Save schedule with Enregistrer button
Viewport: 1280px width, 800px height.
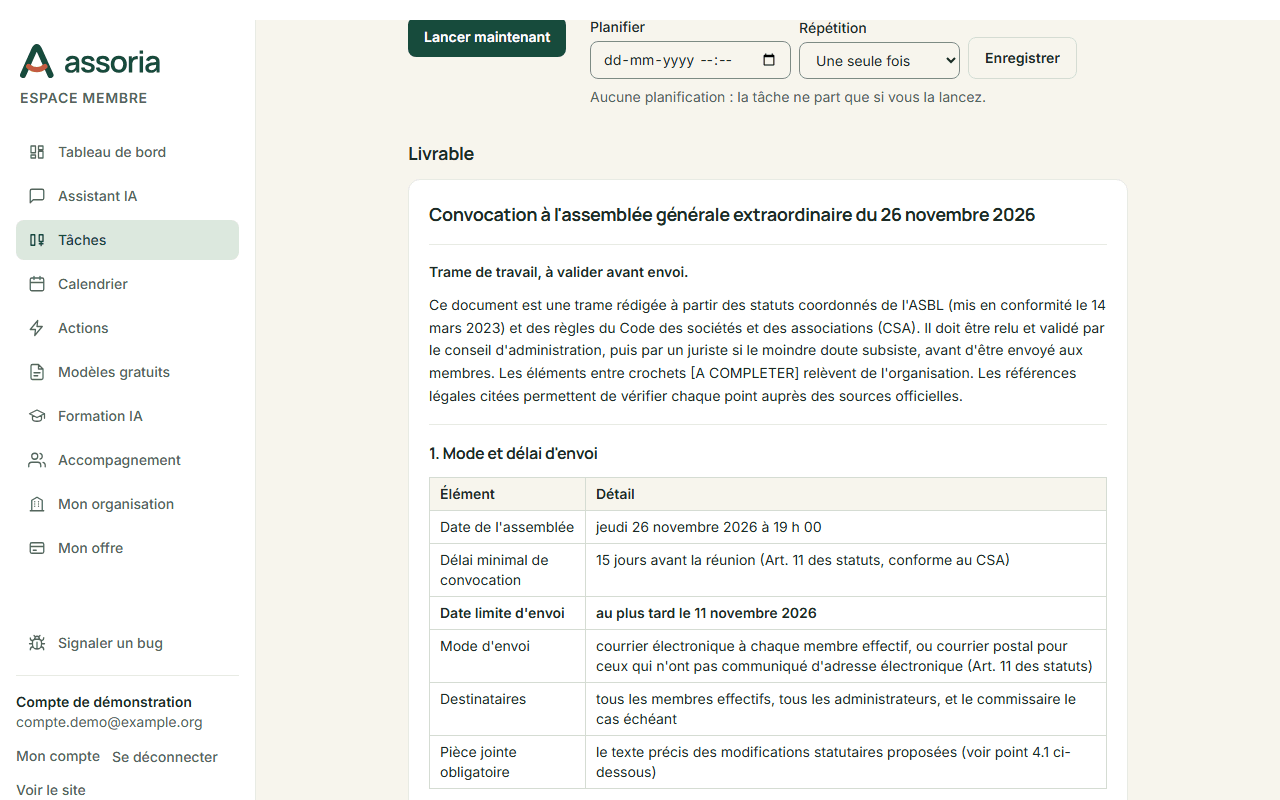[x=1022, y=58]
